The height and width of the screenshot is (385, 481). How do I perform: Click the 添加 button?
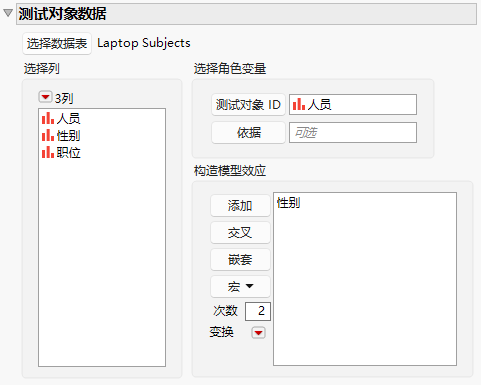click(240, 206)
